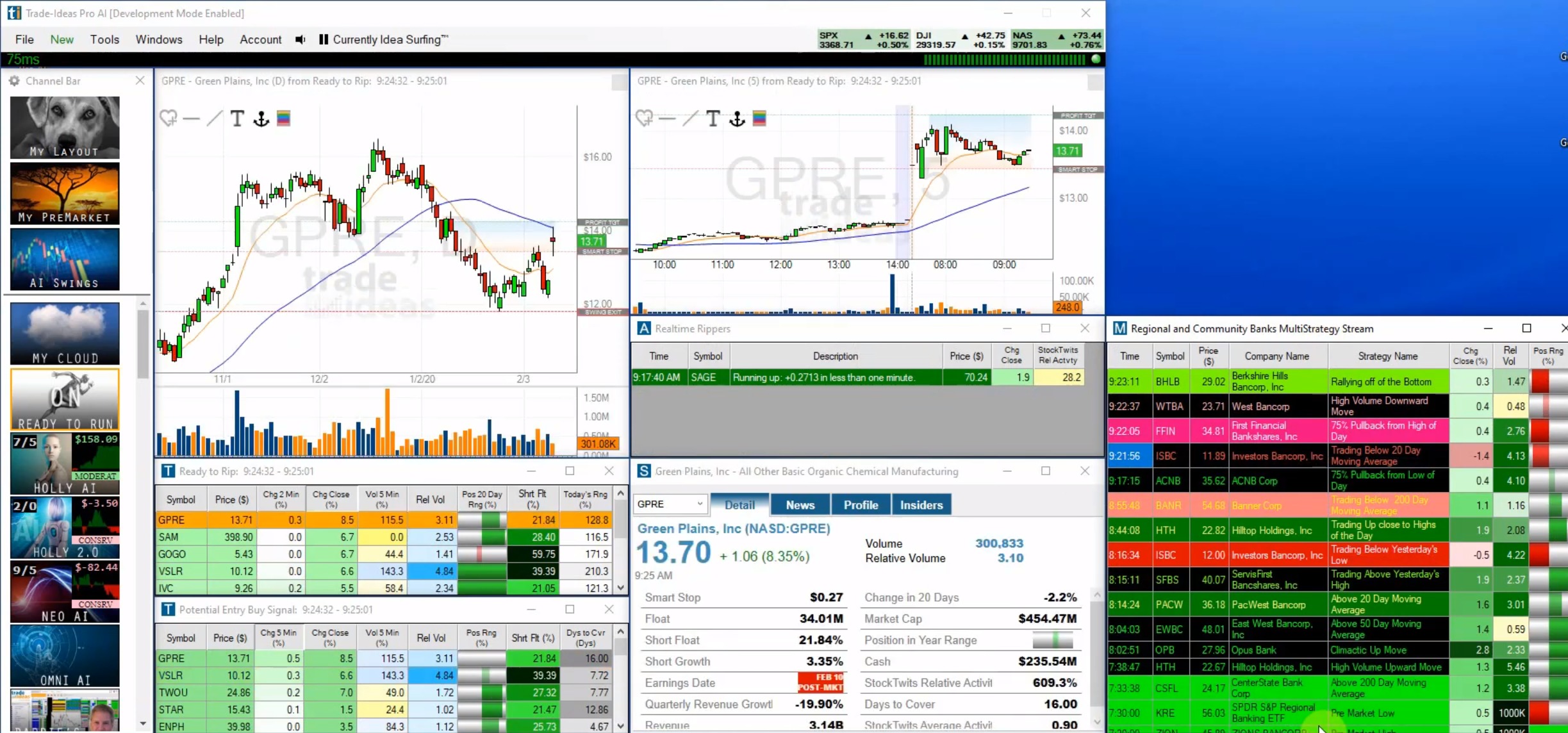Screen dimensions: 1568x733
Task: Select the Tools menu item
Action: tap(104, 39)
